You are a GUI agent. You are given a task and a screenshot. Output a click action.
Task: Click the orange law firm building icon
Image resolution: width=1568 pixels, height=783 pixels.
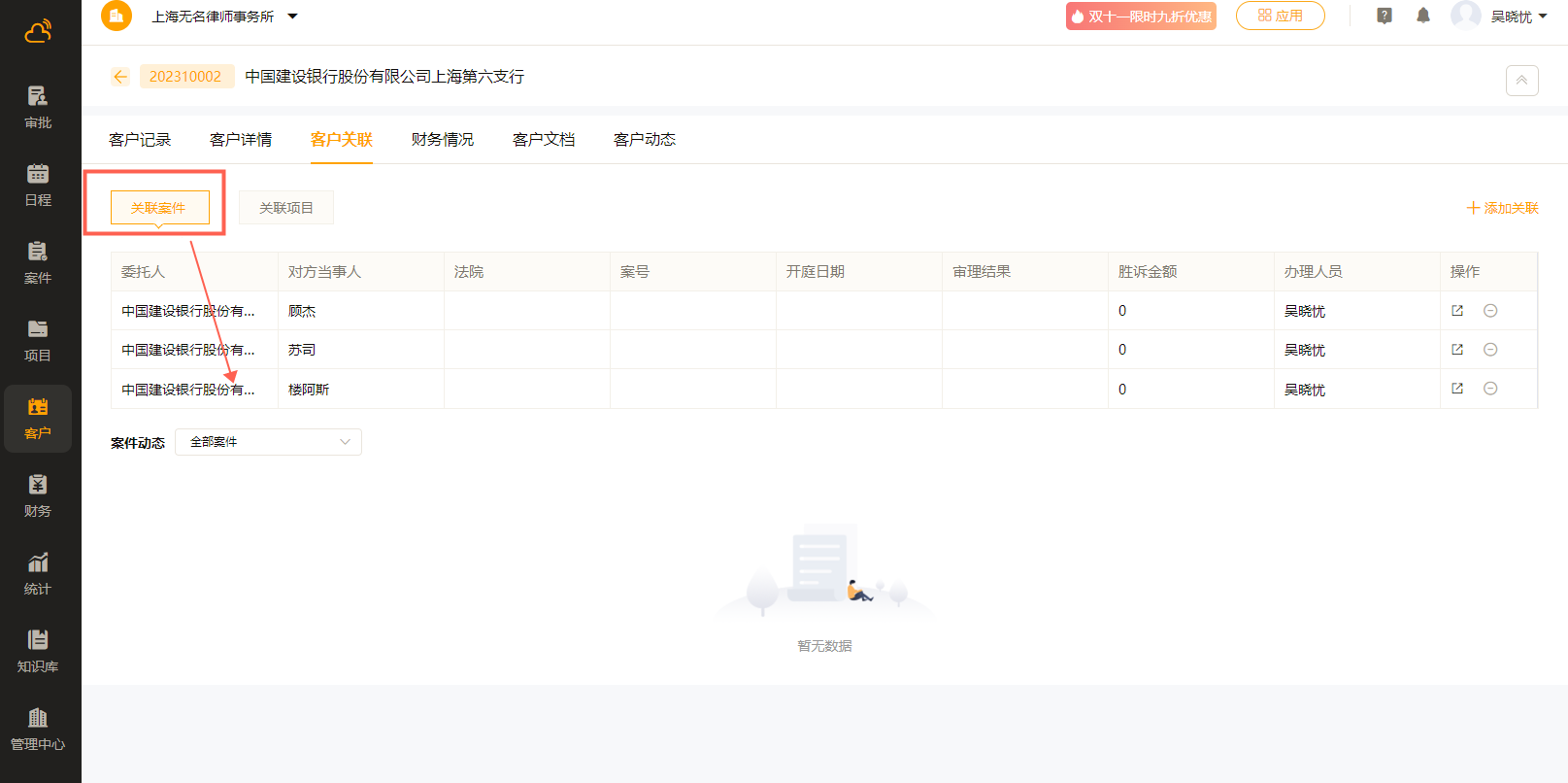pos(117,16)
